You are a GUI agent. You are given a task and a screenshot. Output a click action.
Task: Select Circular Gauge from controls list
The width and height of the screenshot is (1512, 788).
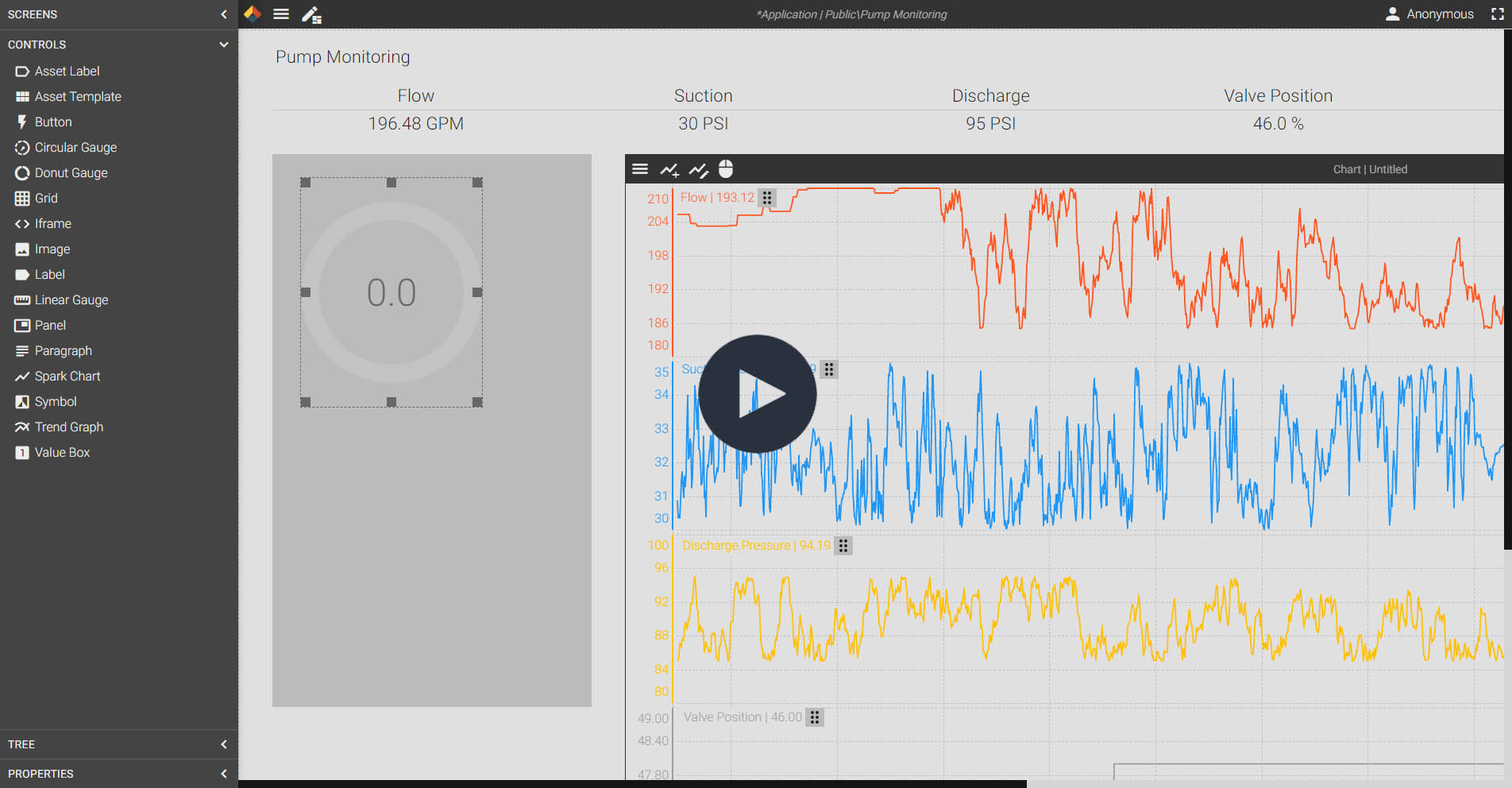pyautogui.click(x=75, y=147)
